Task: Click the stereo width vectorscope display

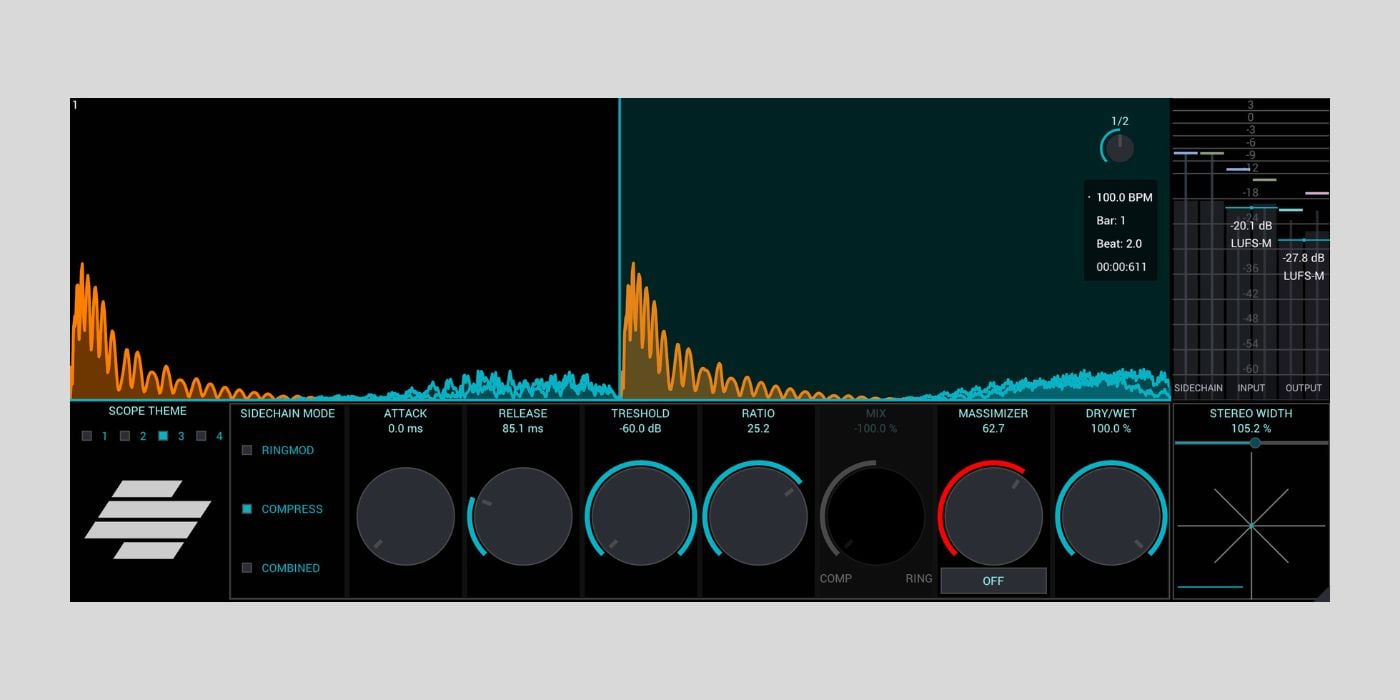Action: point(1251,525)
